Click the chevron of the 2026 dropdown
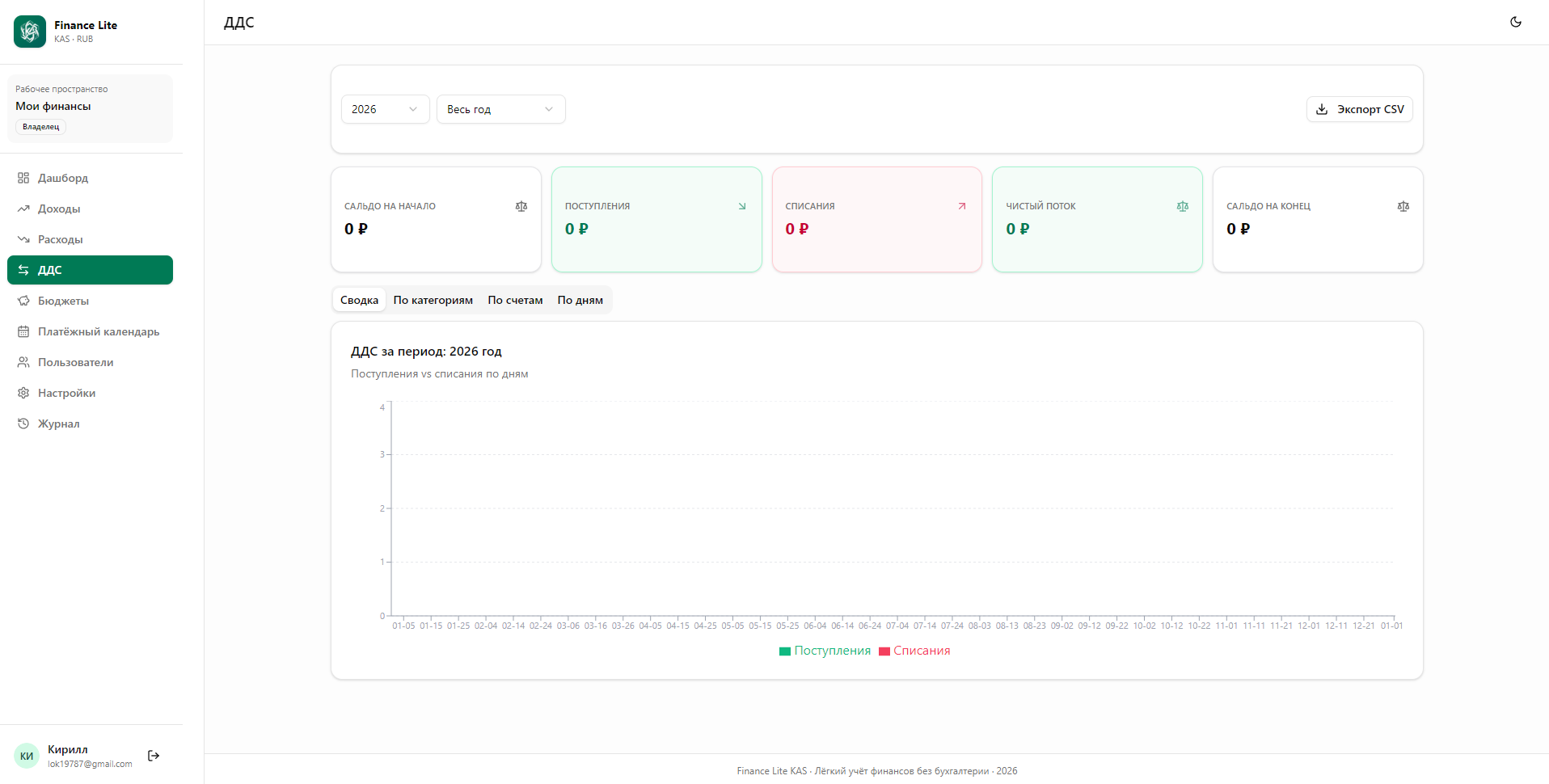 click(x=413, y=109)
